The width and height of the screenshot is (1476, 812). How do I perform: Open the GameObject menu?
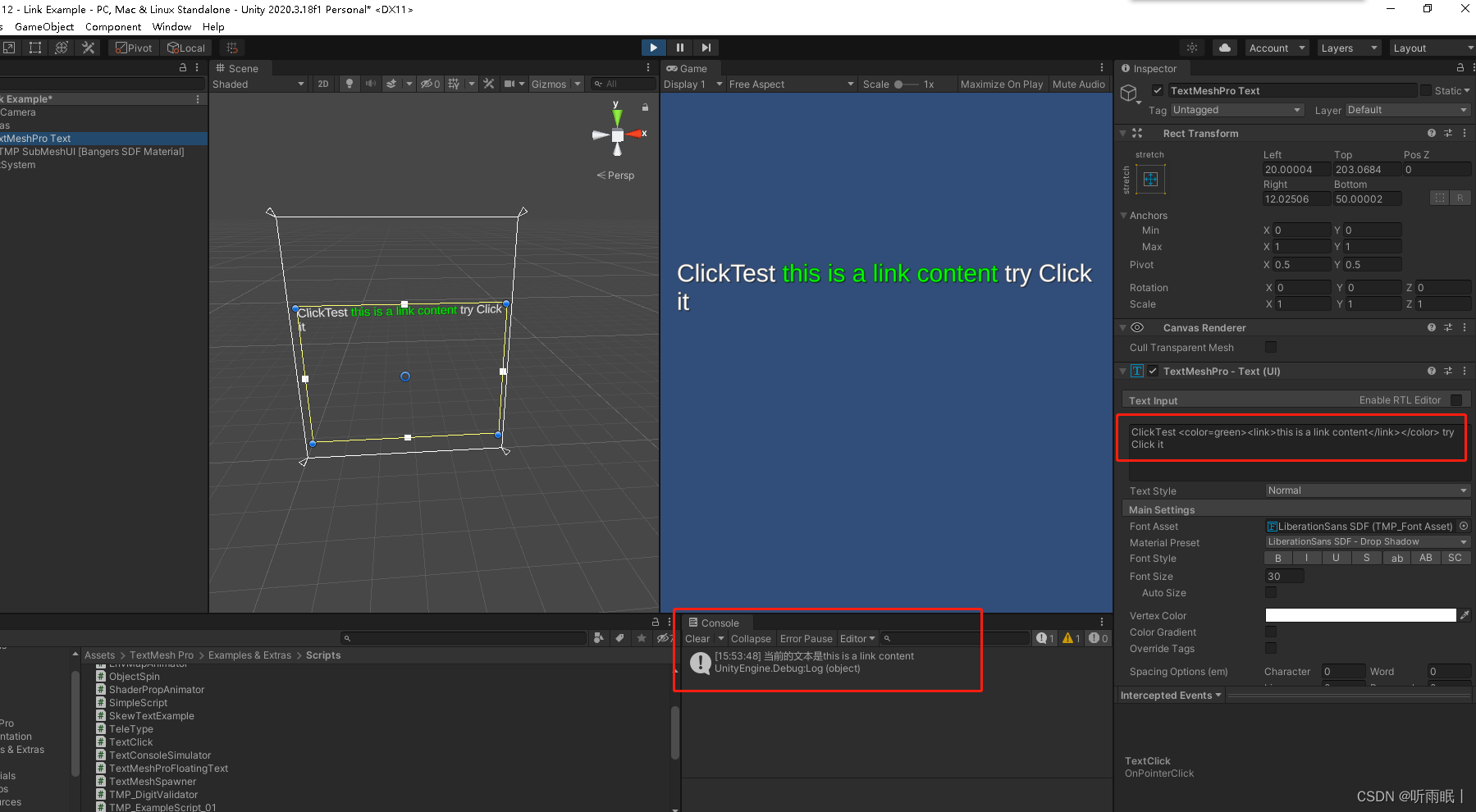point(44,26)
